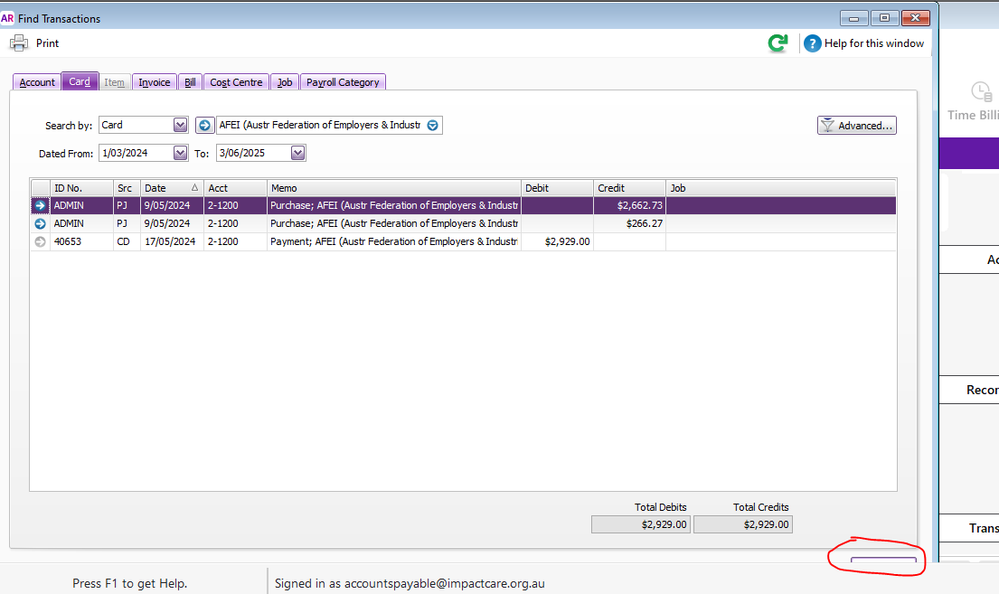
Task: Click the green refresh icon
Action: point(777,43)
